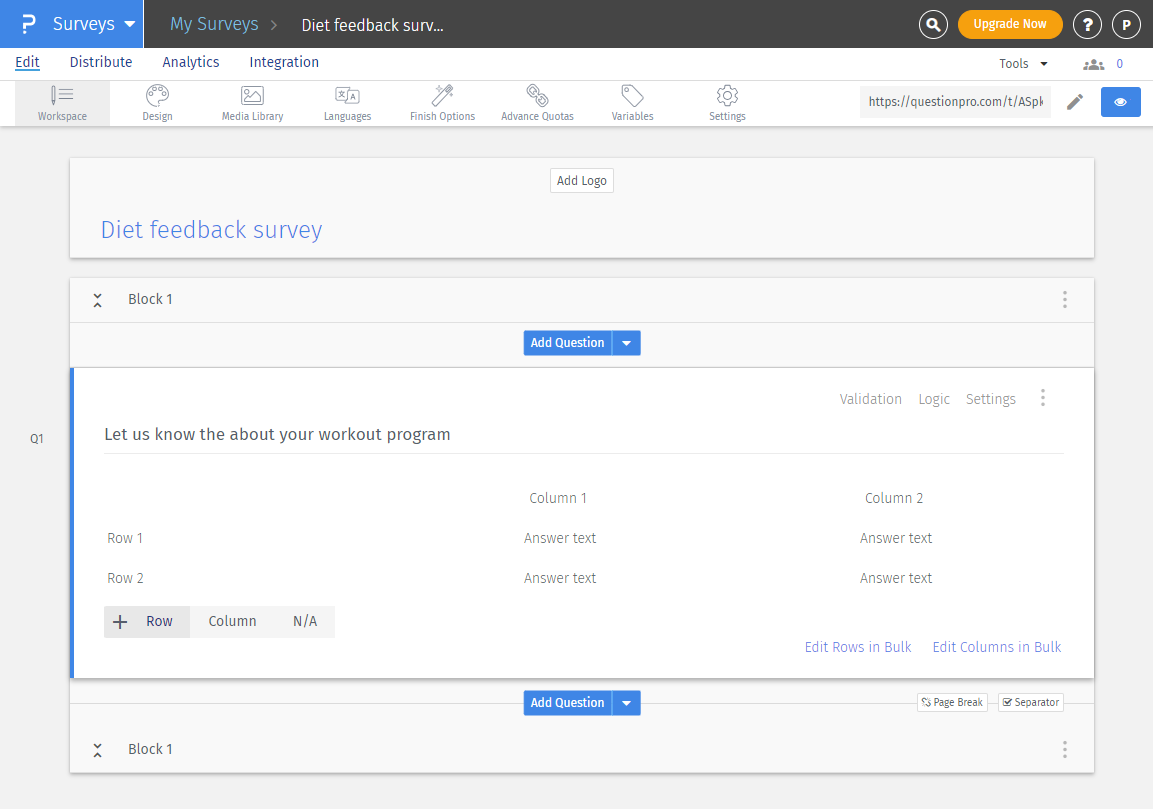Click the survey URL field
The image size is (1153, 809).
click(x=955, y=102)
